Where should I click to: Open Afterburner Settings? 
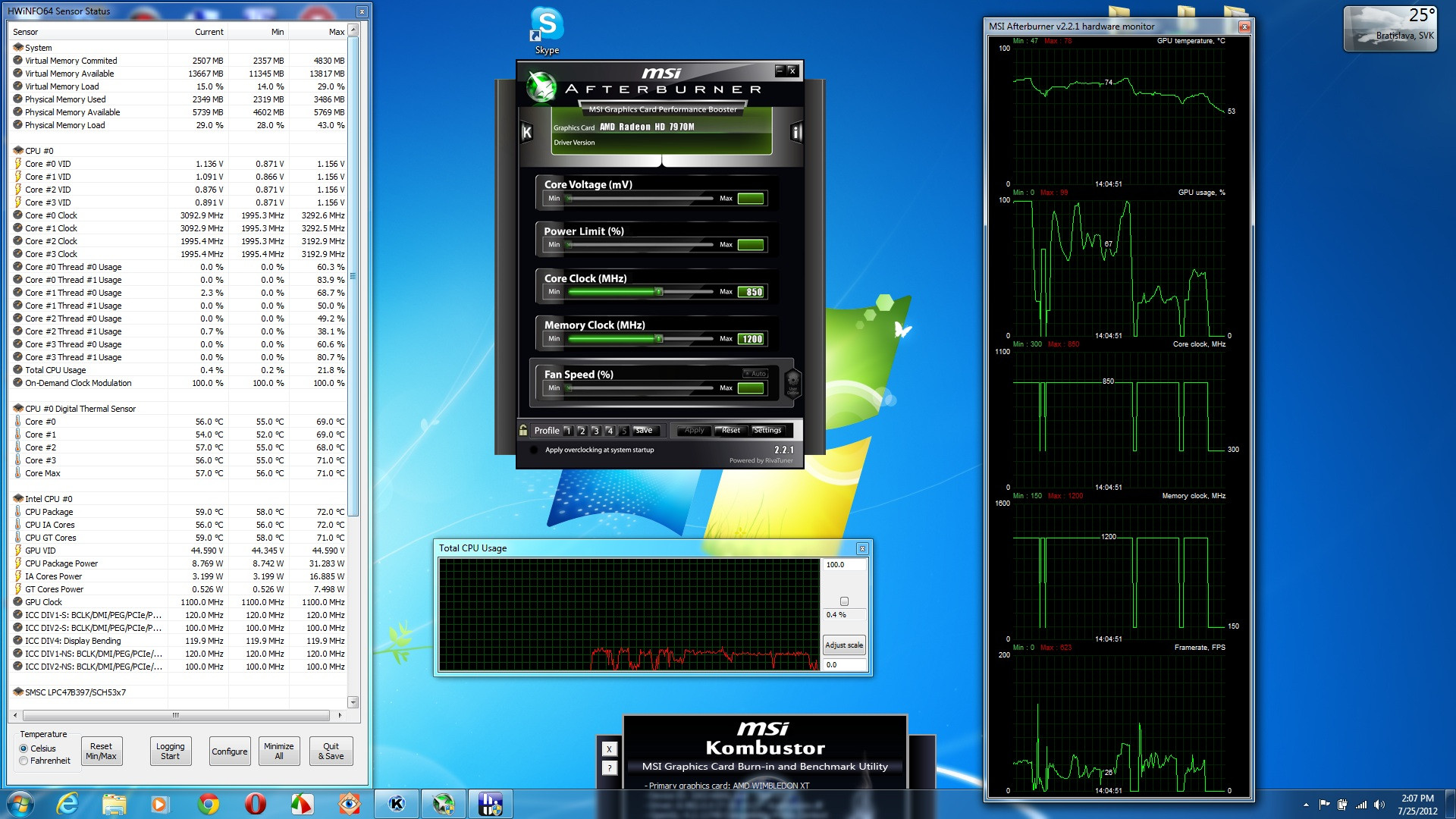coord(767,430)
